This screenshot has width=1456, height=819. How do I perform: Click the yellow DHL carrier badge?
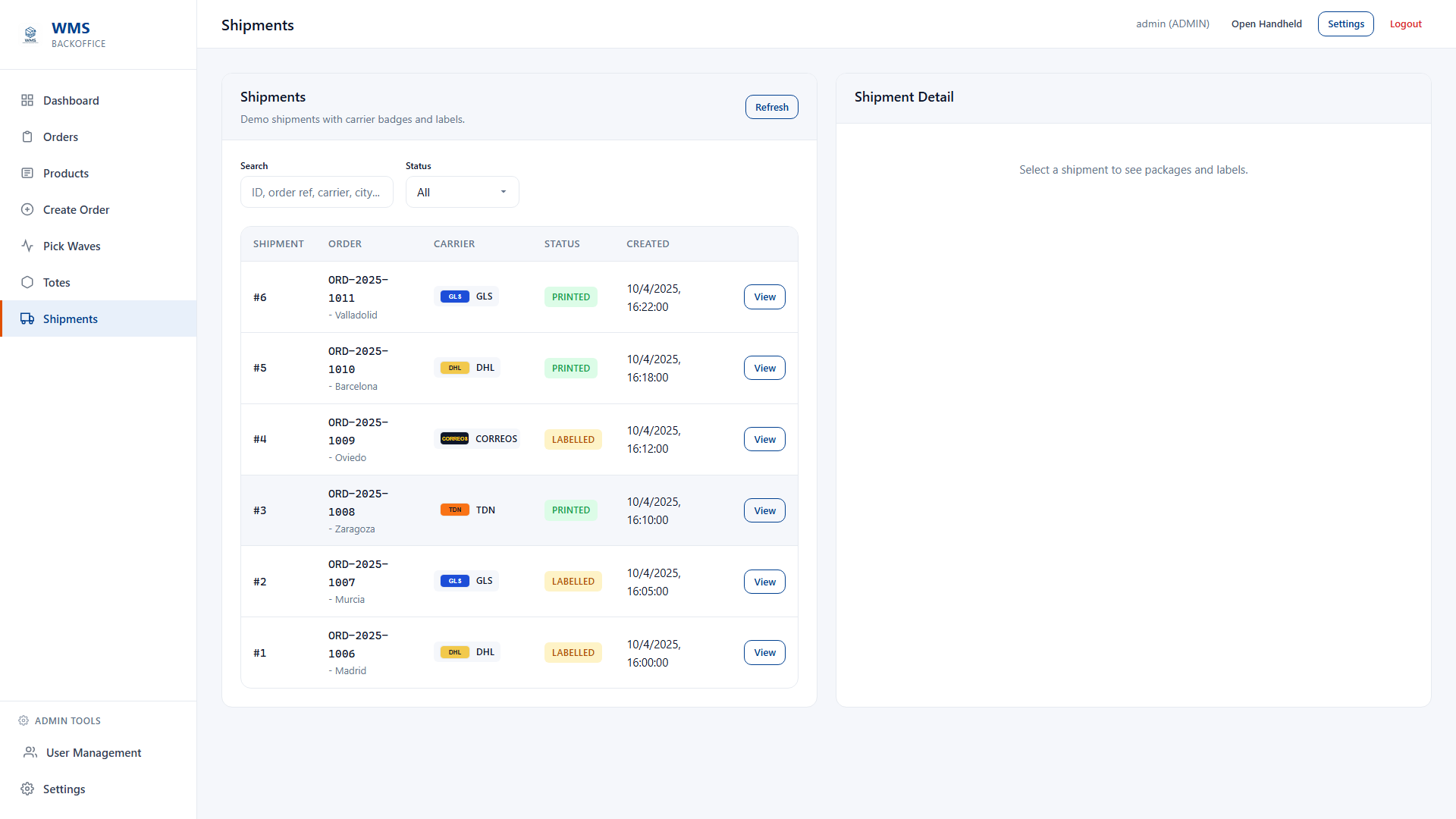pyautogui.click(x=453, y=367)
